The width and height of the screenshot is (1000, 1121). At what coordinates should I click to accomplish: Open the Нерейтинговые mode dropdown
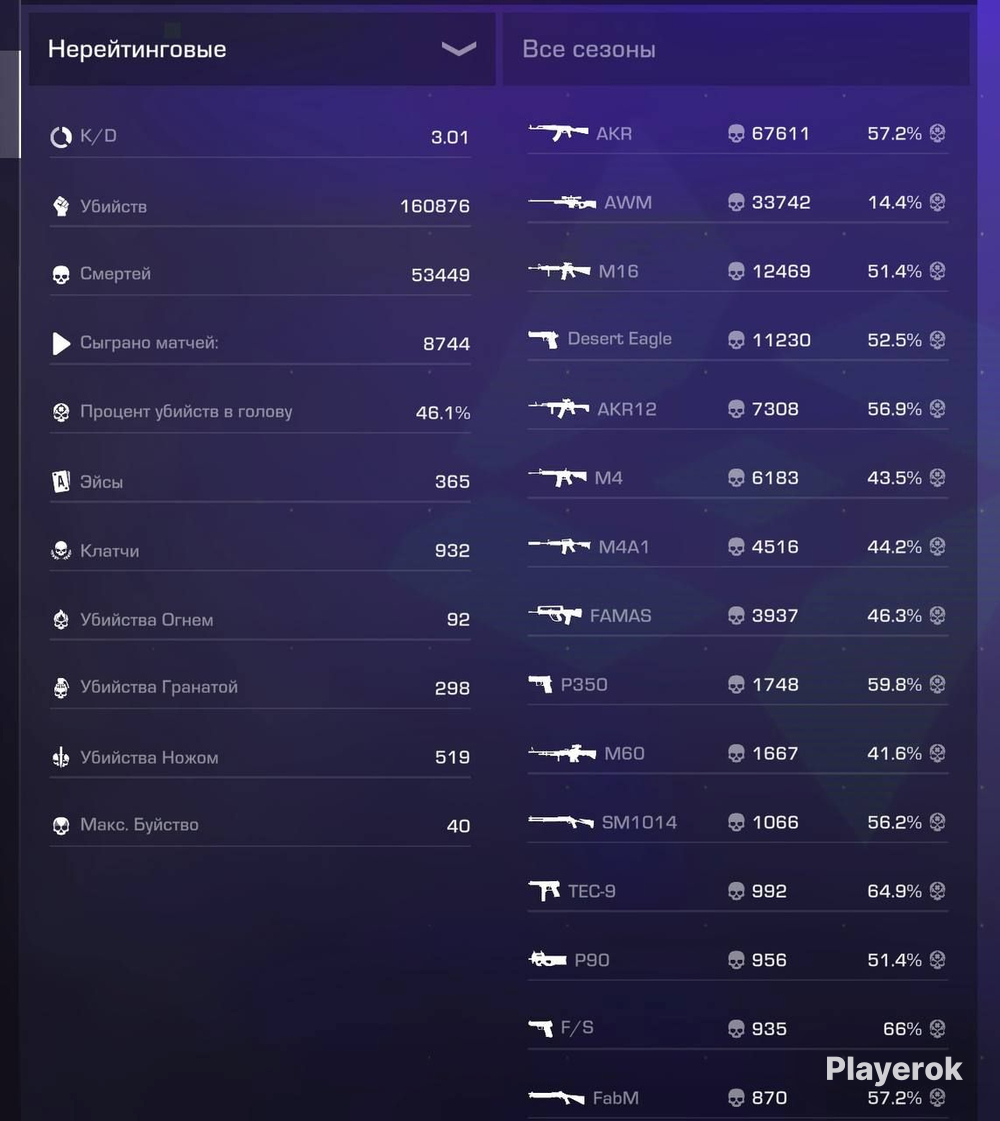click(262, 49)
